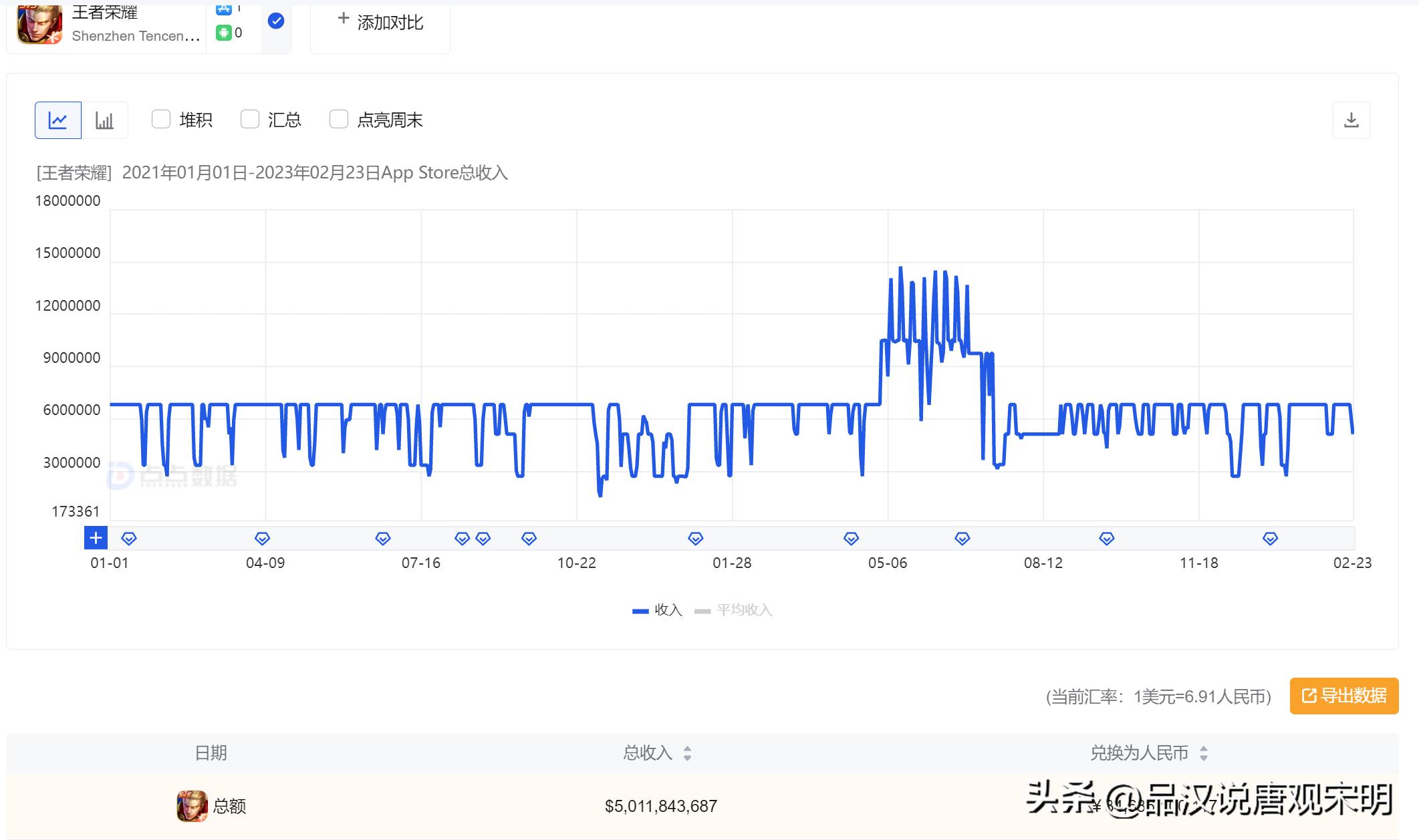Click the download chart icon

1351,120
